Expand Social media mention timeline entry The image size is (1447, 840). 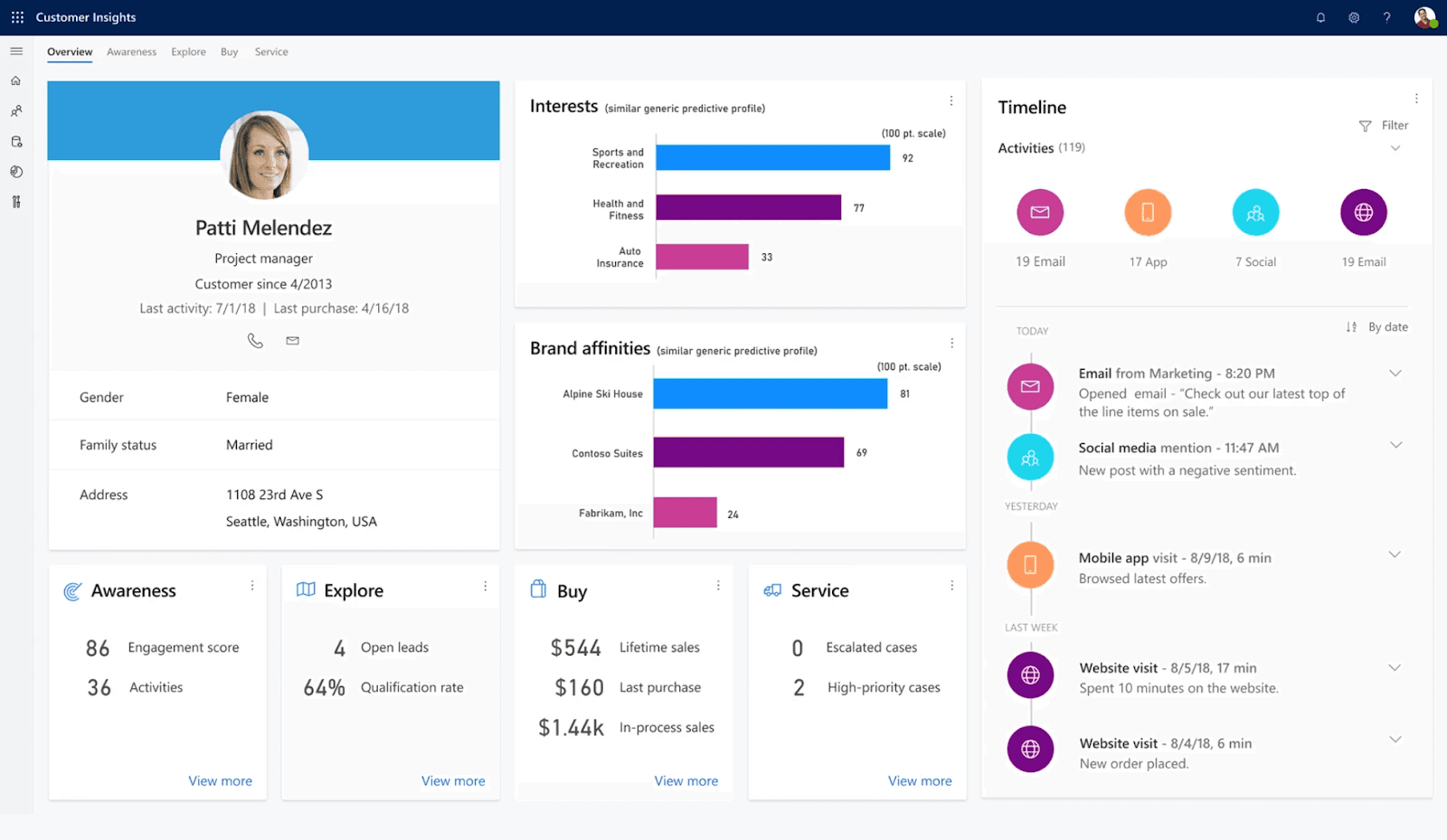pyautogui.click(x=1395, y=445)
